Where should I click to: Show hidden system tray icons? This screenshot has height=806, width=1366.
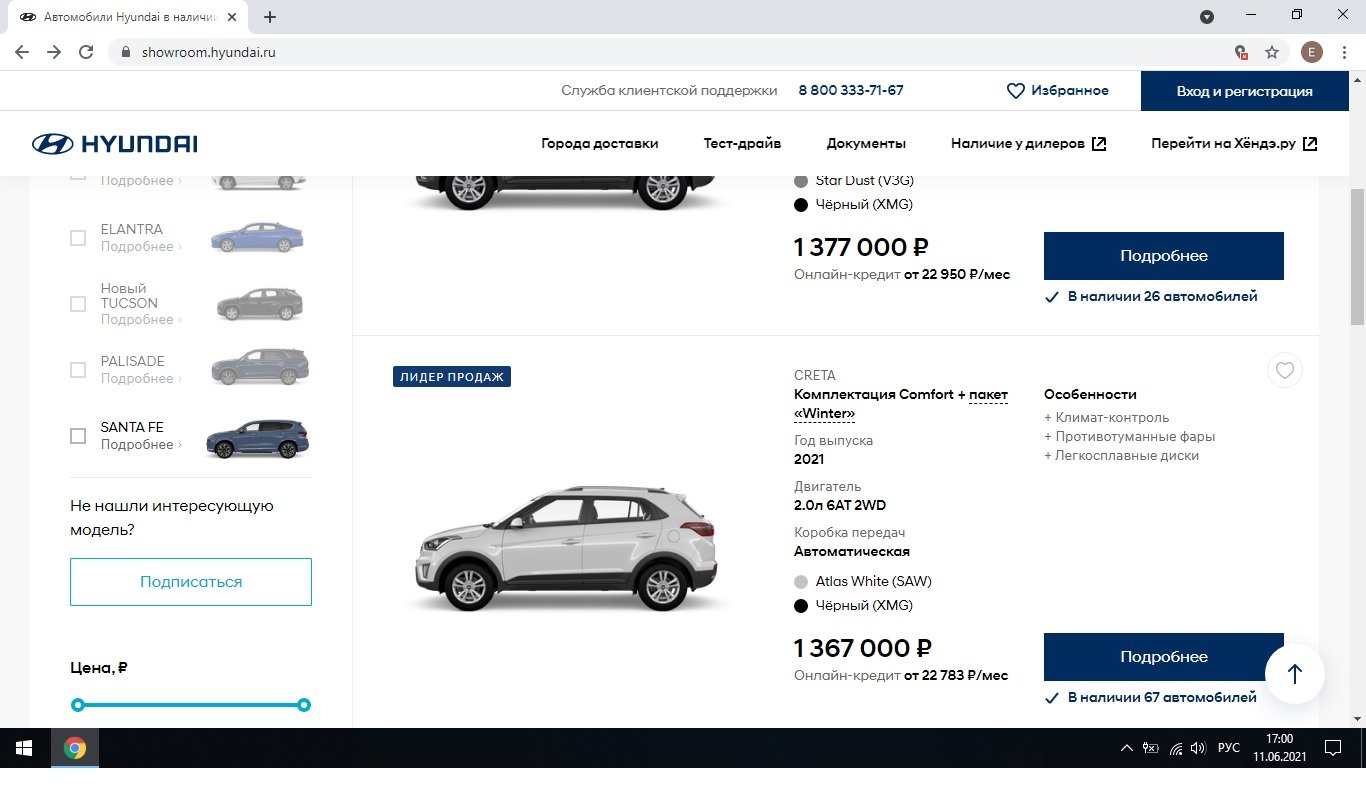1127,748
